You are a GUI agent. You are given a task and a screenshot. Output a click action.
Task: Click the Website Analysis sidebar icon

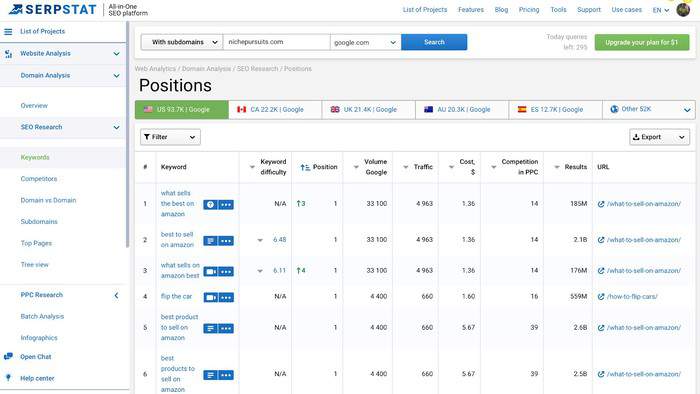(8, 54)
